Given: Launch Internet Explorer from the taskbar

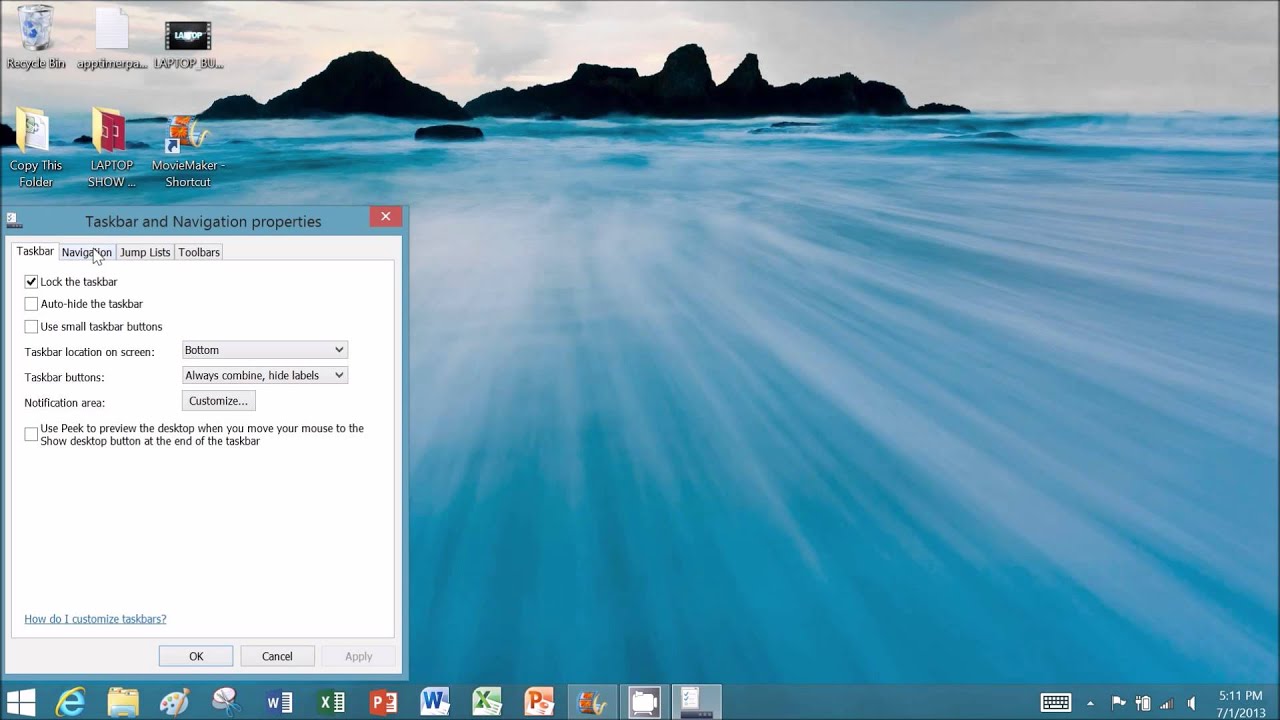Looking at the screenshot, I should coord(71,702).
